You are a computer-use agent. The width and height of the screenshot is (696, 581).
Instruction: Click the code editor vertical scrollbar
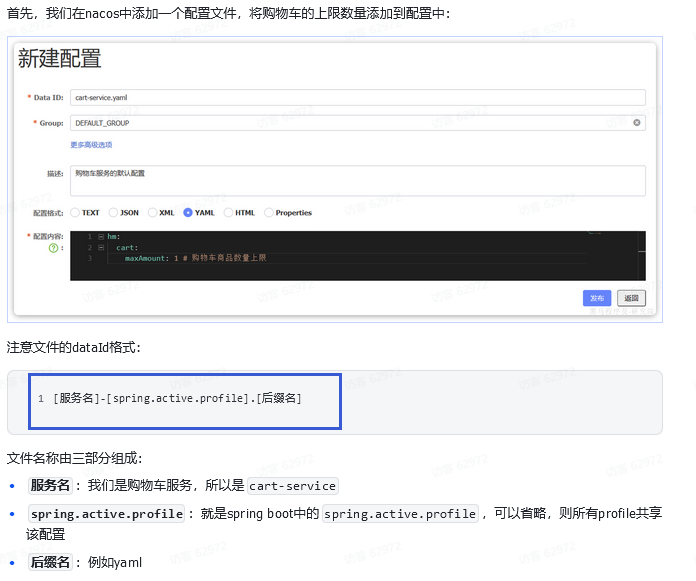click(642, 256)
